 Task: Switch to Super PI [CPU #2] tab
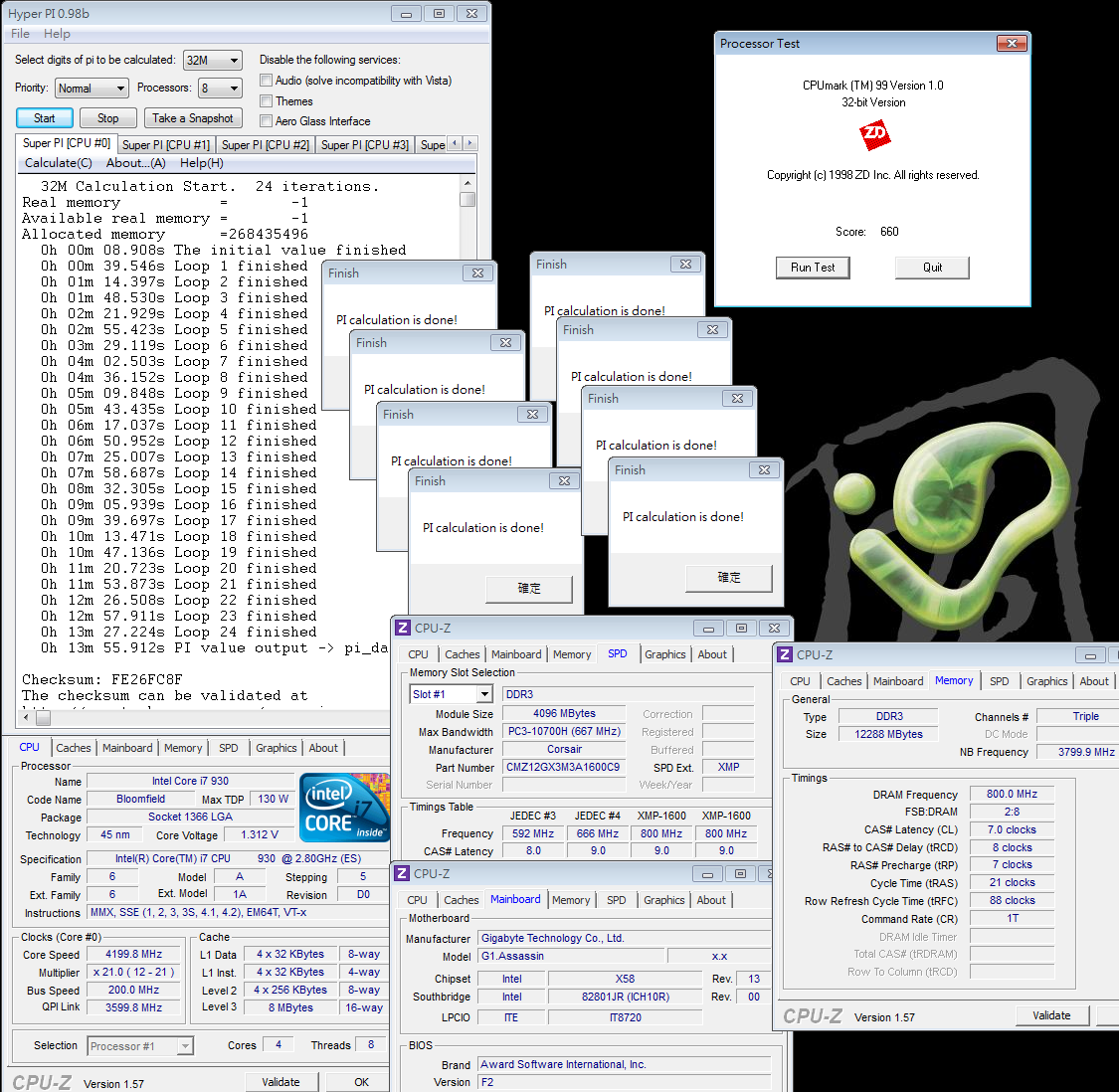[266, 145]
